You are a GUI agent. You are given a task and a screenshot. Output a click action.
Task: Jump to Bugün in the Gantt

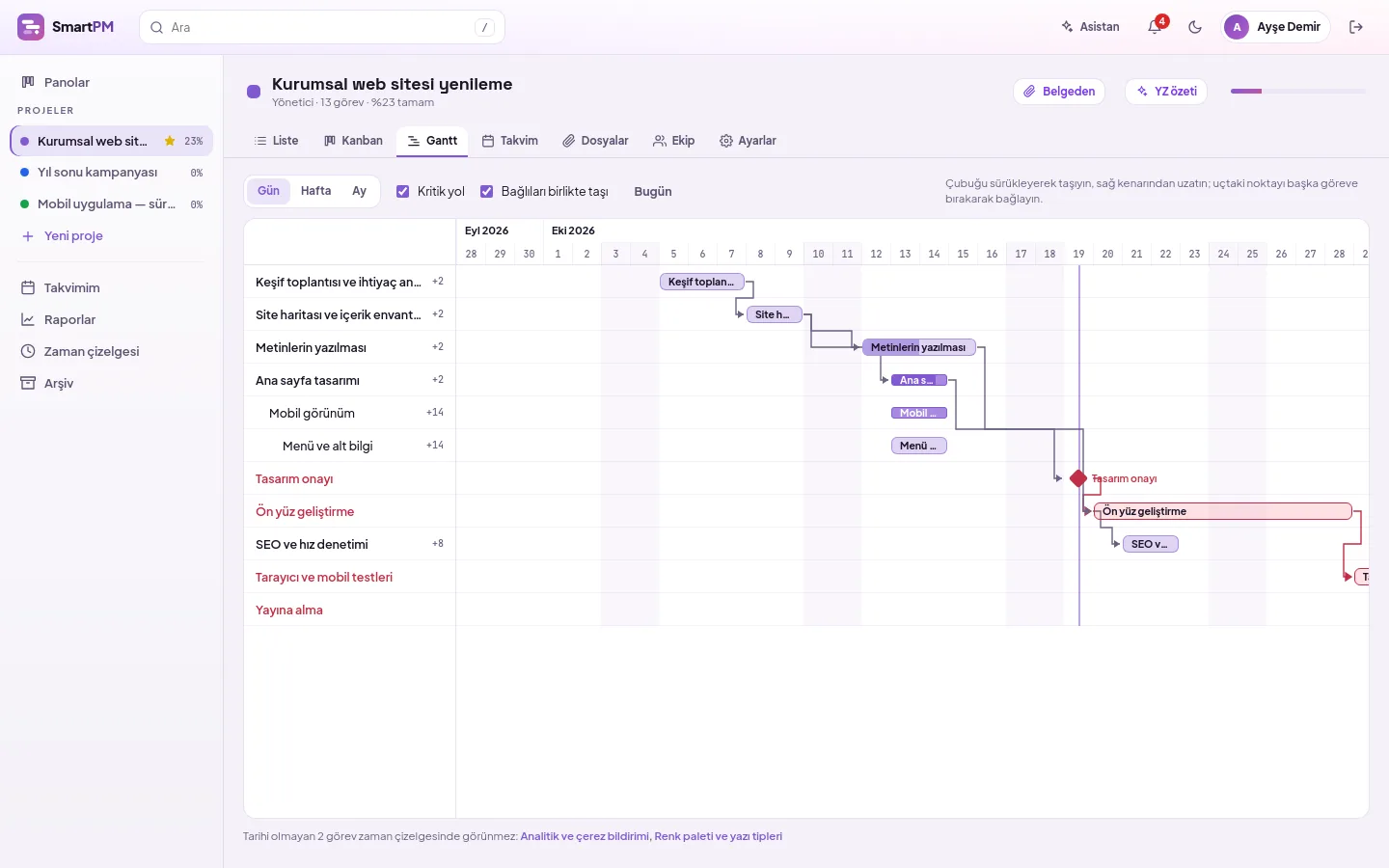click(653, 192)
